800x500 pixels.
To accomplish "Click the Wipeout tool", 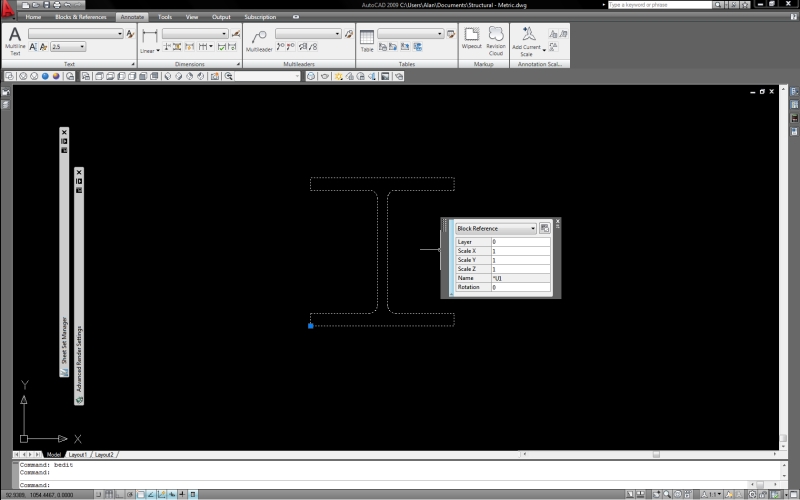I will click(471, 38).
